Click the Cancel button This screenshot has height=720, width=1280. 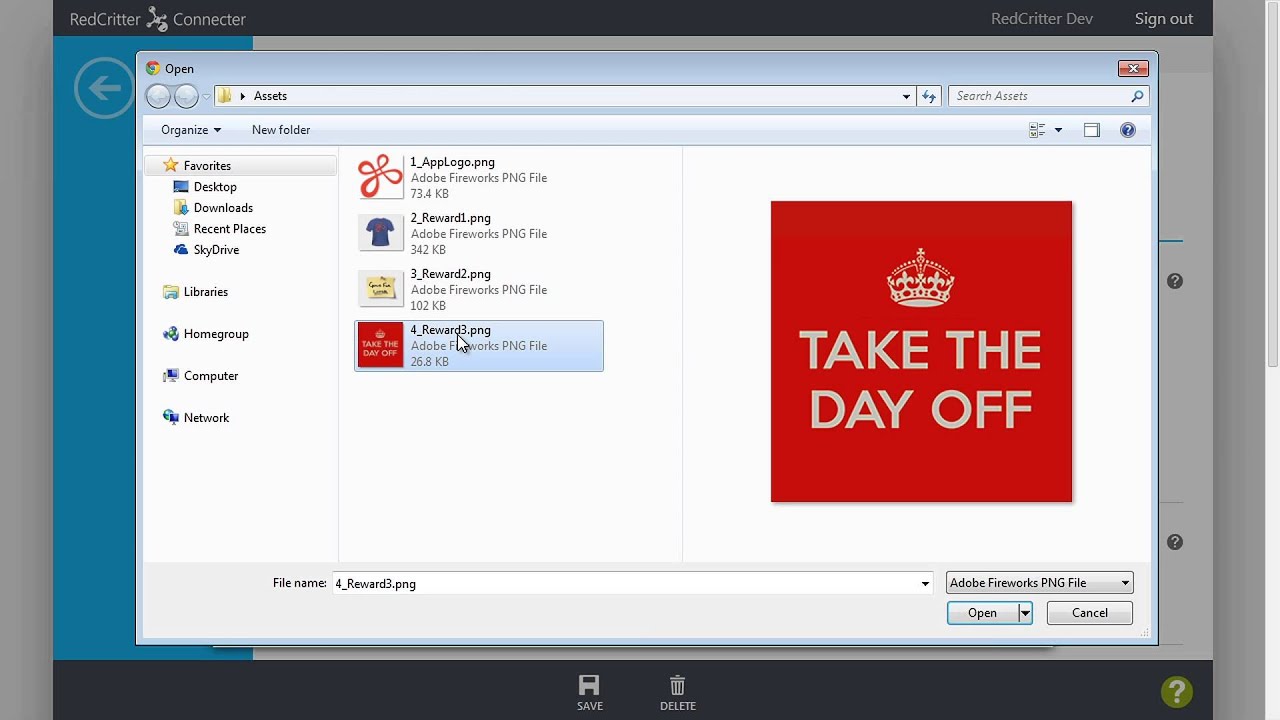click(x=1090, y=613)
